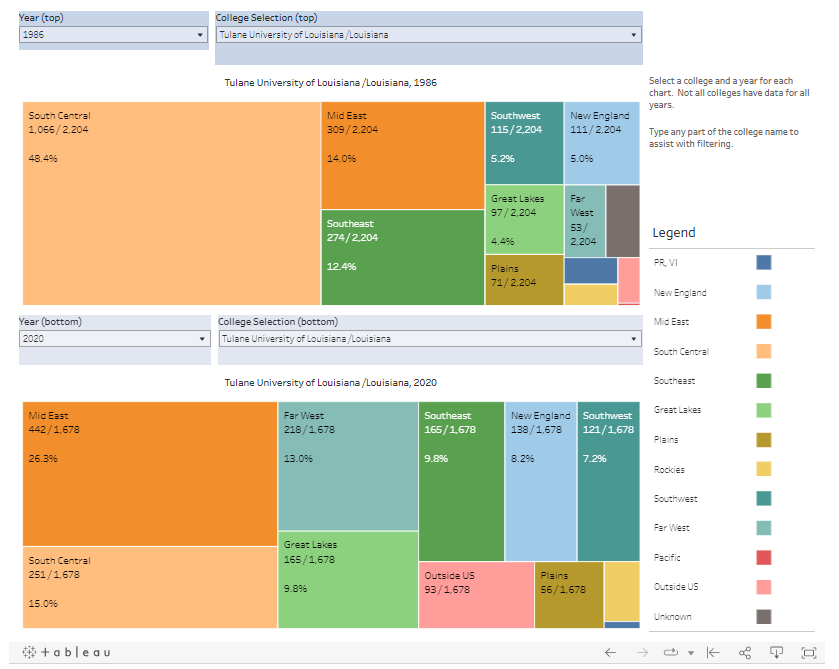This screenshot has width=839, height=669.
Task: Open the Year (top) dropdown
Action: tap(112, 34)
